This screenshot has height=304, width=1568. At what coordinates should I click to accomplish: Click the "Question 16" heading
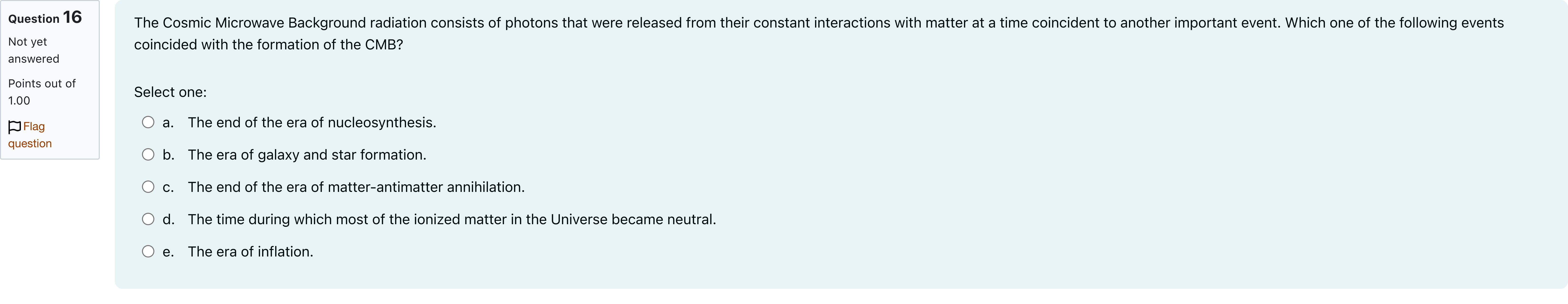tap(45, 18)
